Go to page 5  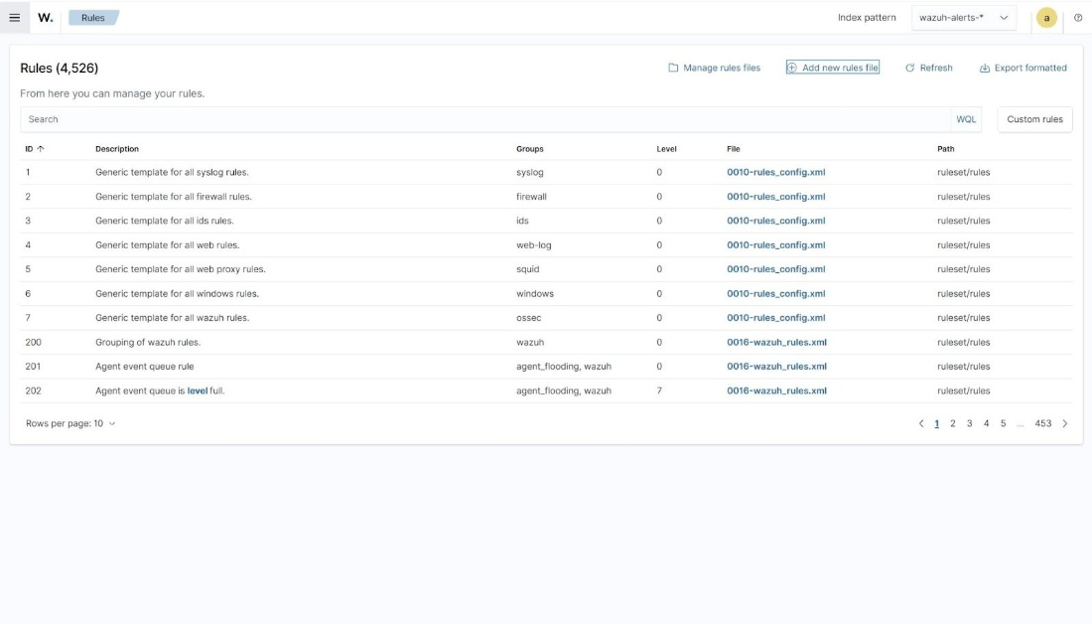click(x=1003, y=423)
